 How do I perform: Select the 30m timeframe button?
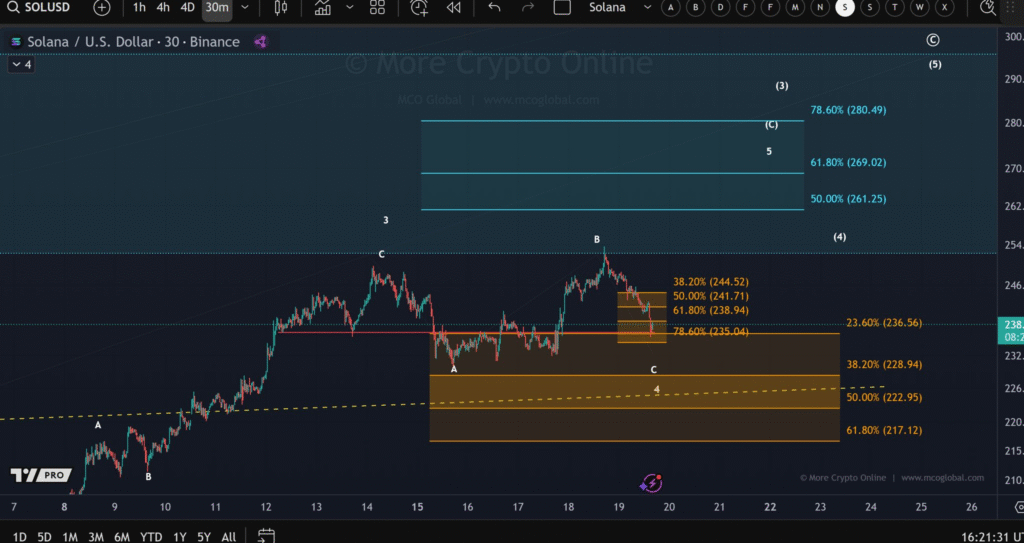(217, 7)
